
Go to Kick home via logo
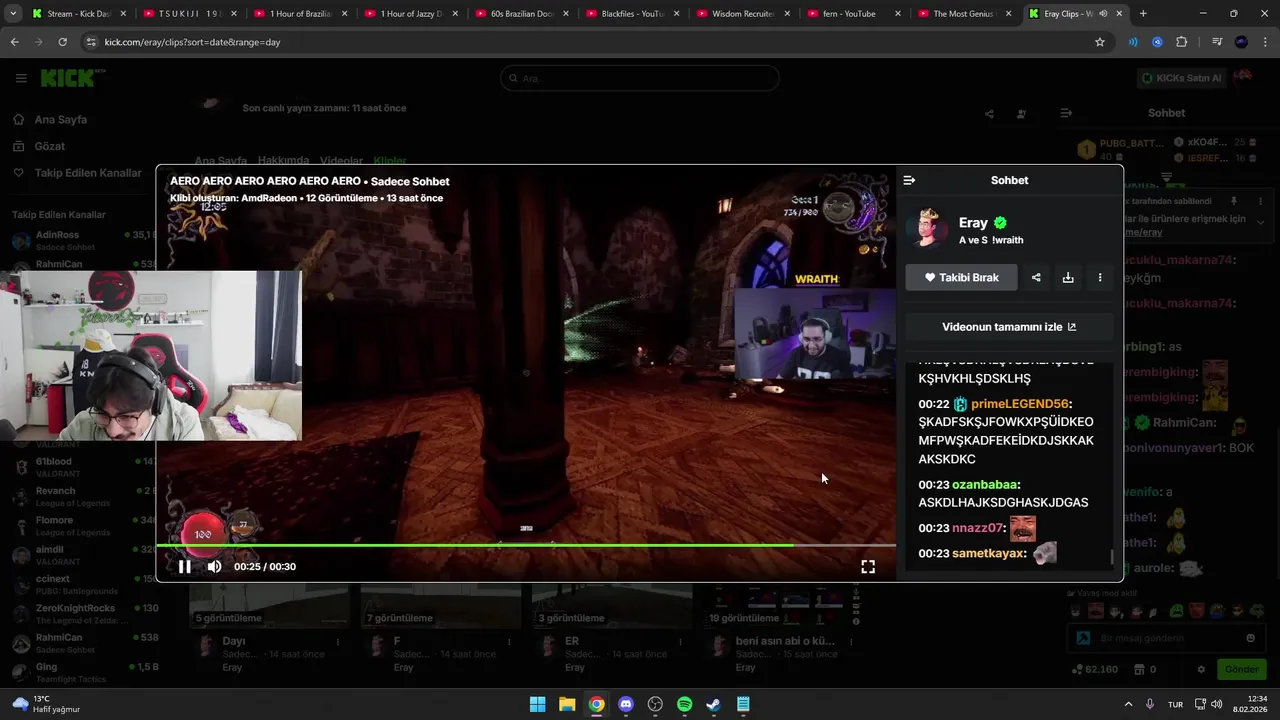pyautogui.click(x=73, y=78)
